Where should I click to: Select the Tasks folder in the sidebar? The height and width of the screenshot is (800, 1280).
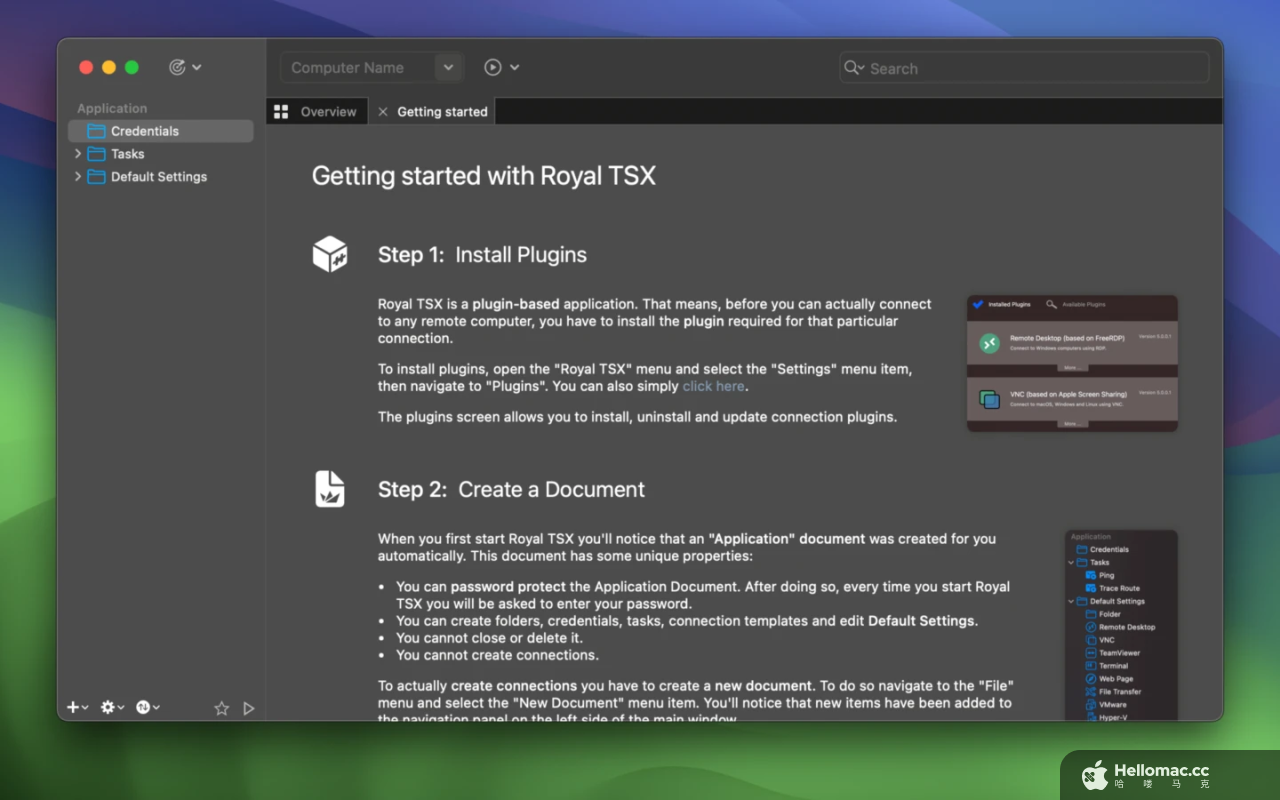tap(127, 154)
